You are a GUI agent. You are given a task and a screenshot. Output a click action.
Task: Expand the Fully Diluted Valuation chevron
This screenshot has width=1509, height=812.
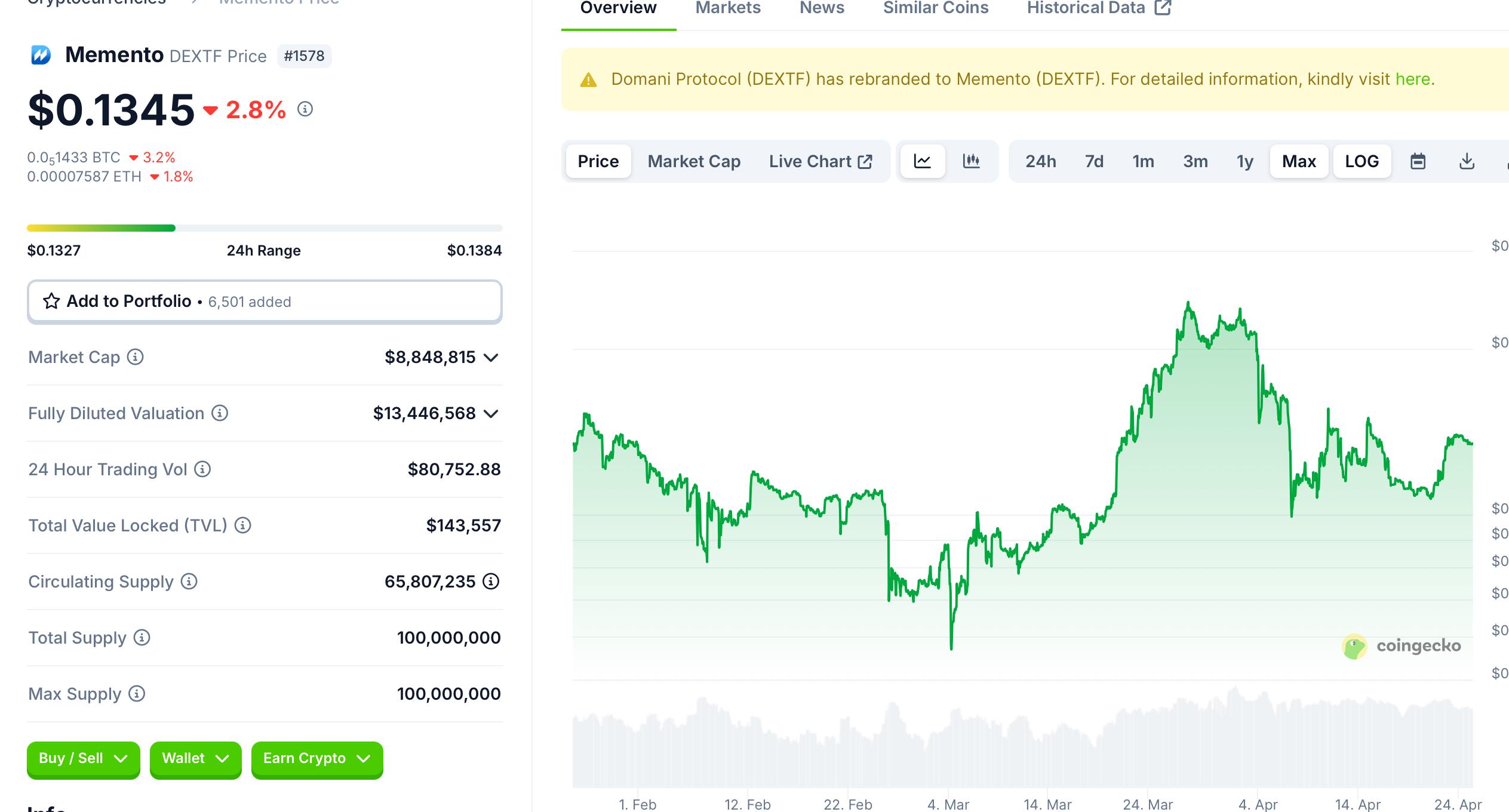[491, 414]
